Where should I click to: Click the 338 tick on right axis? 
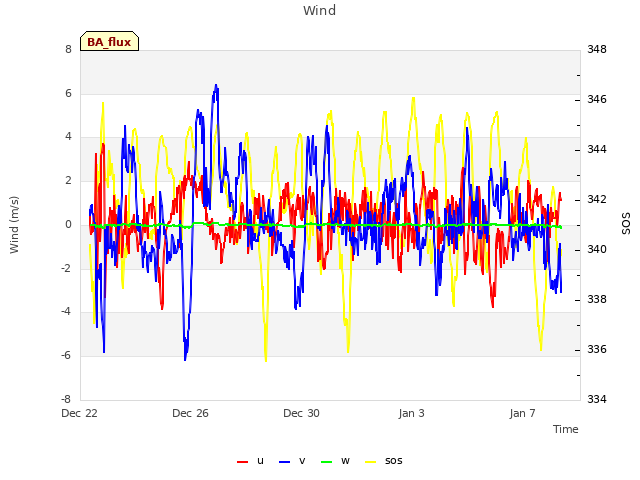pyautogui.click(x=597, y=299)
